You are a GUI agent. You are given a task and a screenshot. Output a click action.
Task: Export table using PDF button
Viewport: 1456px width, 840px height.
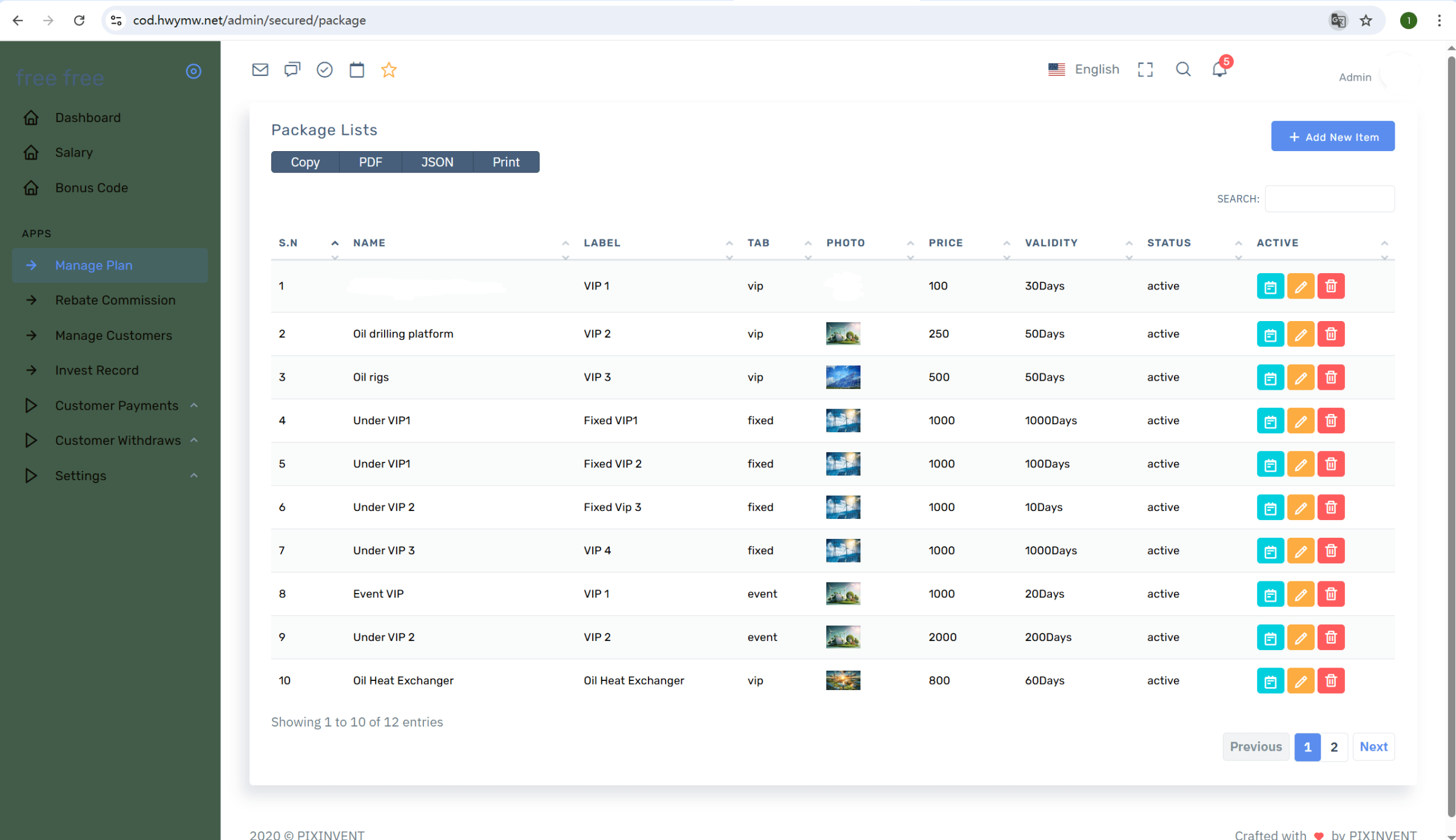370,162
